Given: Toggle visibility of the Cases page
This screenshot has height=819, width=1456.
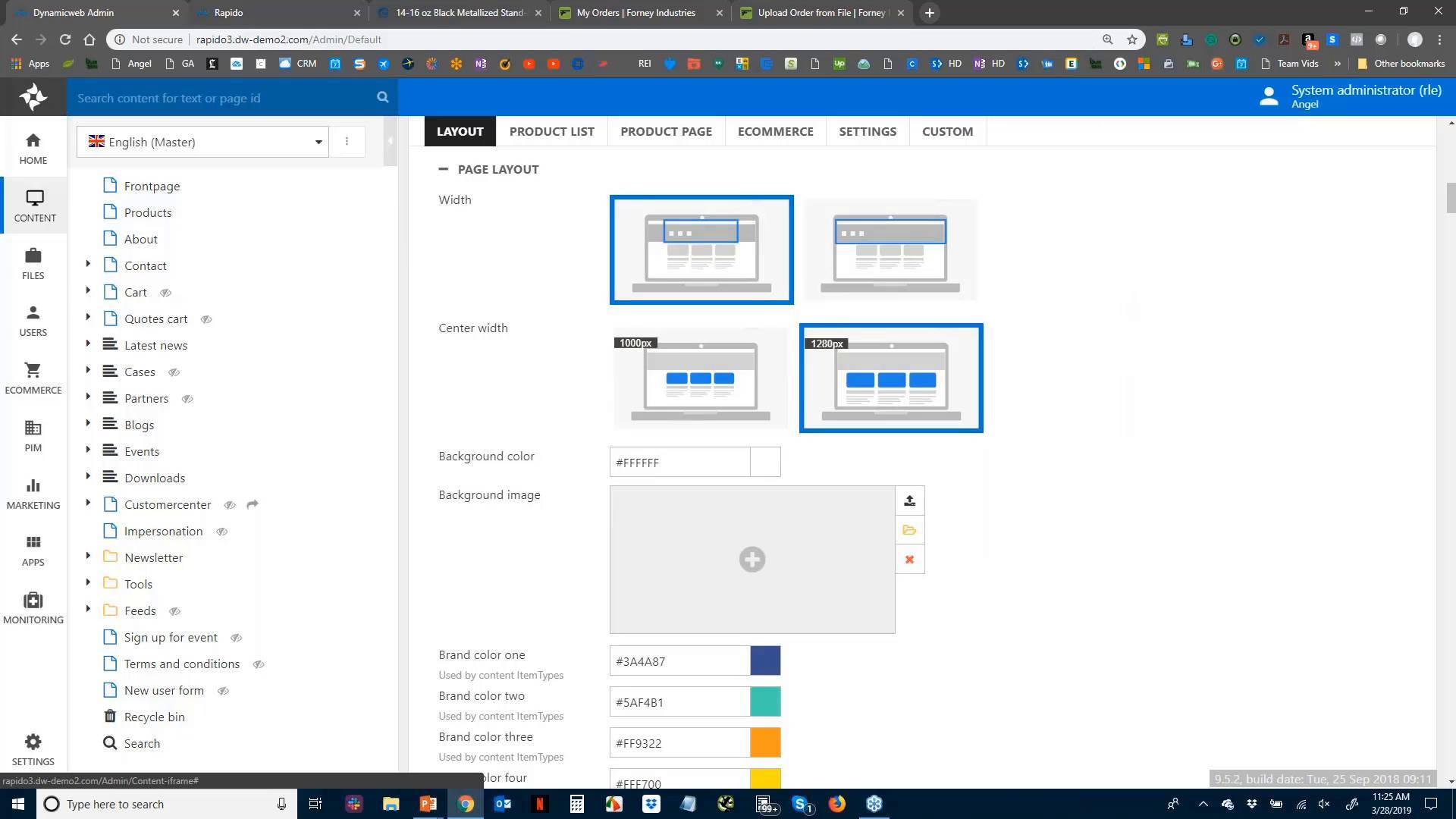Looking at the screenshot, I should [174, 372].
